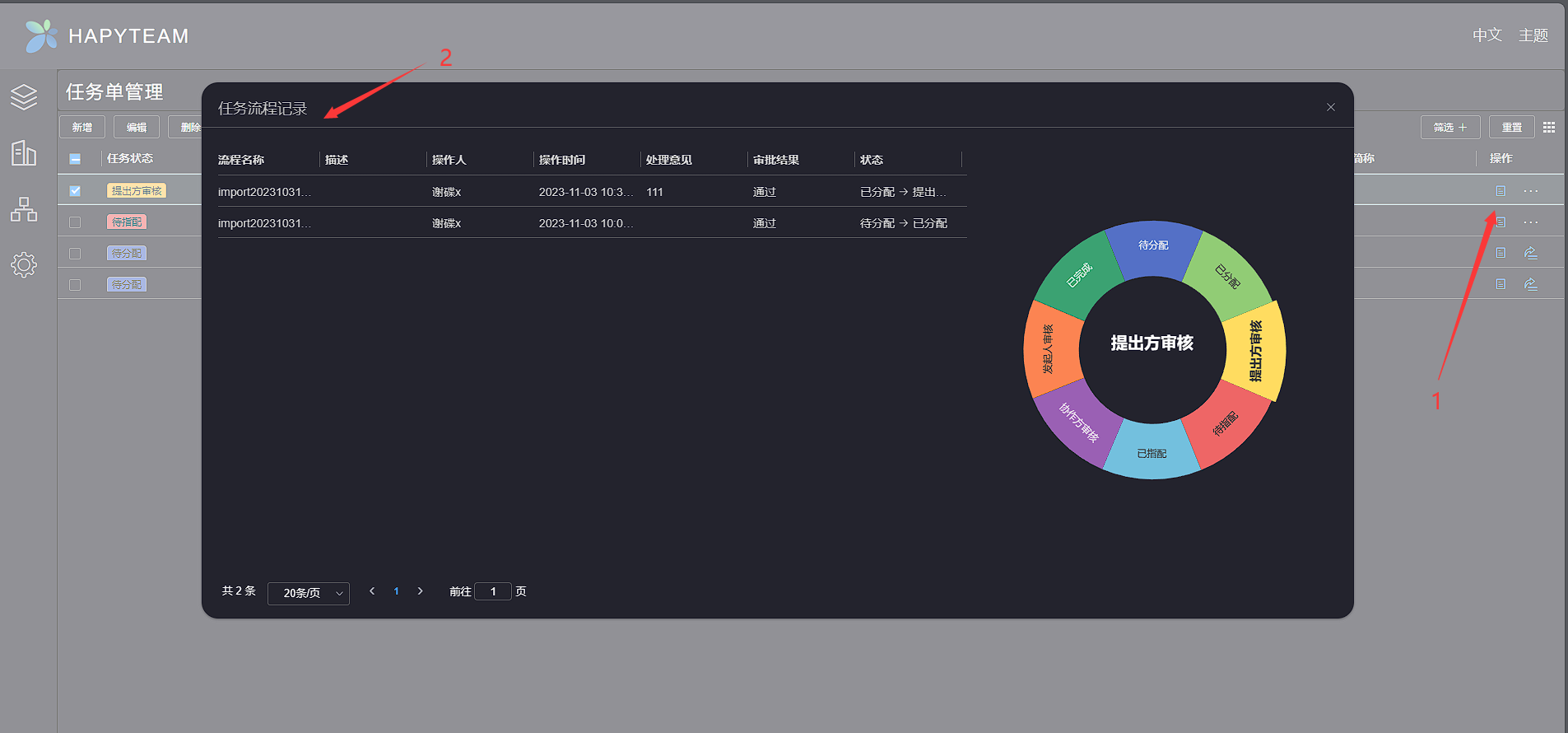Screen dimensions: 1568x733
Task: Click the 提出方审核 status tag in main table
Action: coord(137,191)
